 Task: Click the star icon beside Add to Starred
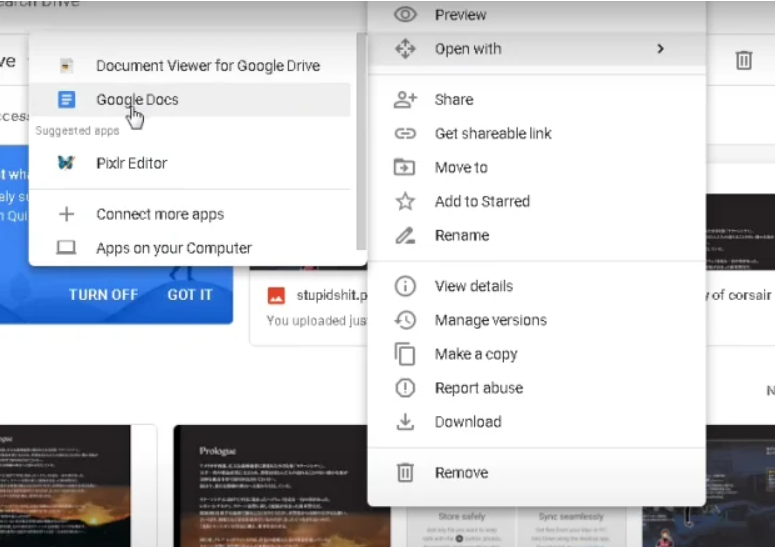point(405,201)
